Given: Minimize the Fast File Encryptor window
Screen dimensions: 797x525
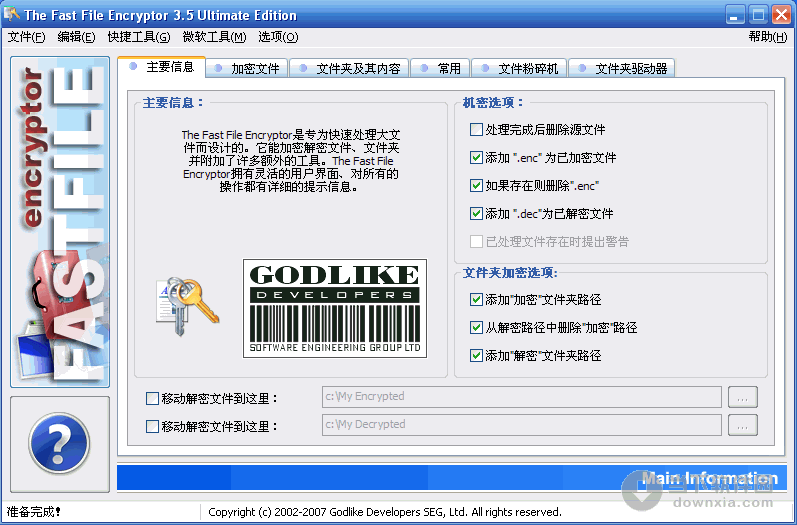Looking at the screenshot, I should coord(734,15).
